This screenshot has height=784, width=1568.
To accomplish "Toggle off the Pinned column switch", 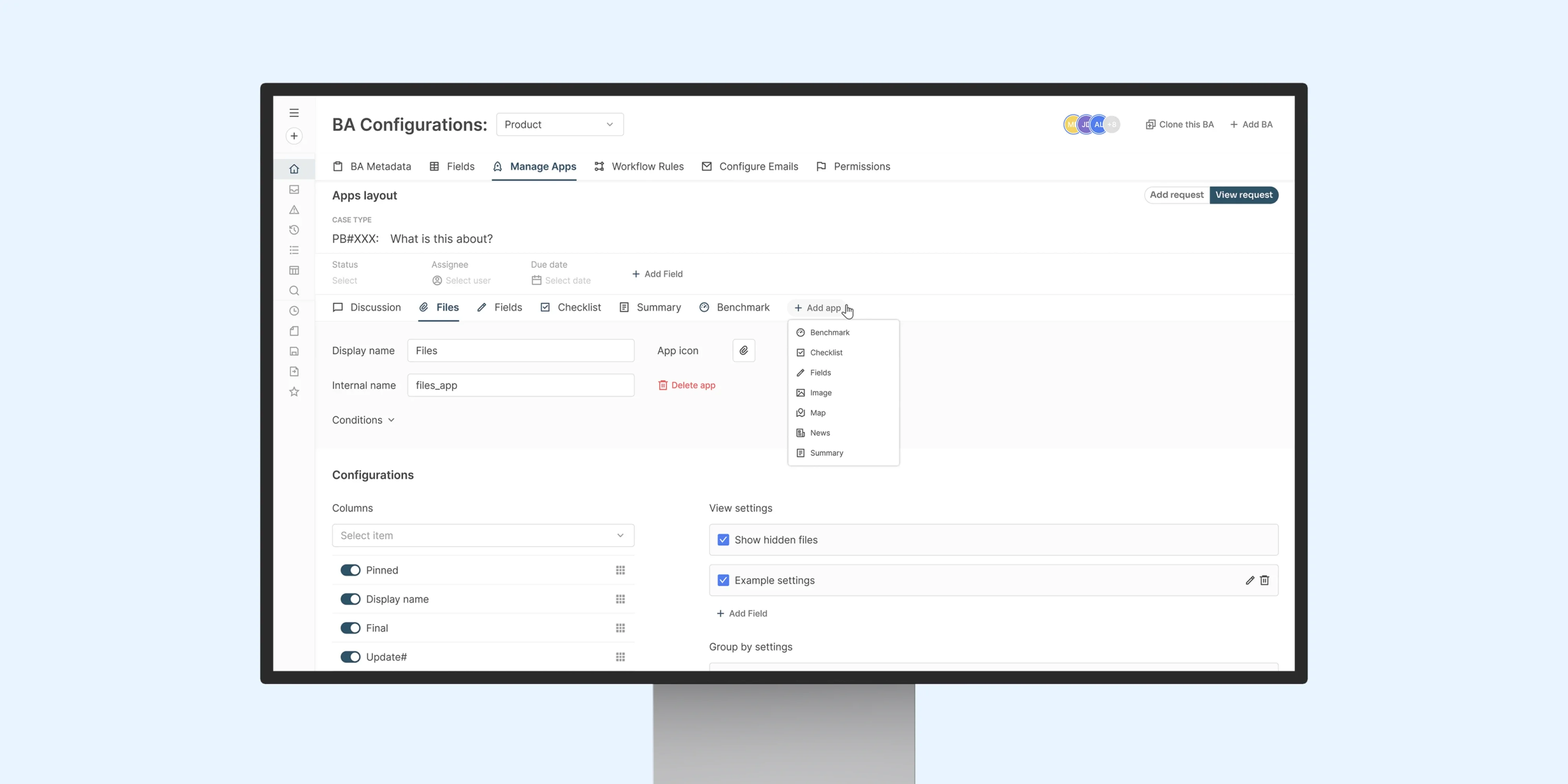I will pos(350,570).
